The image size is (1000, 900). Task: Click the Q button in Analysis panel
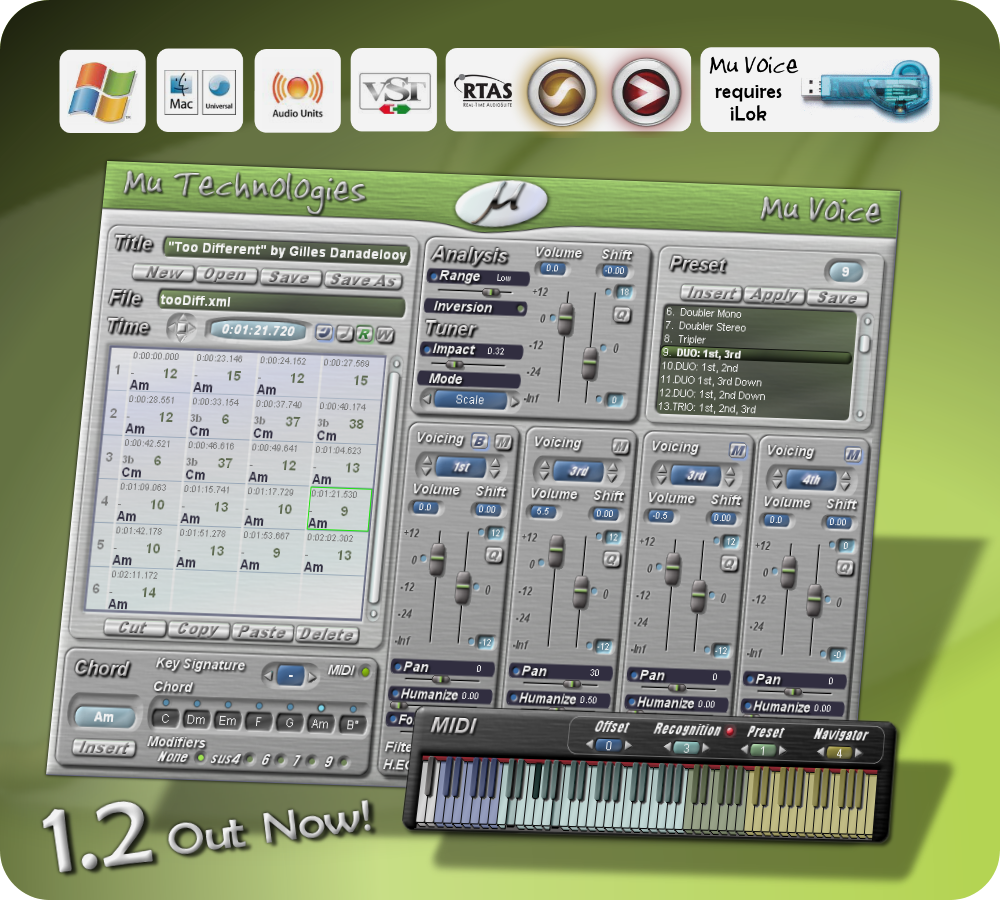pyautogui.click(x=622, y=314)
